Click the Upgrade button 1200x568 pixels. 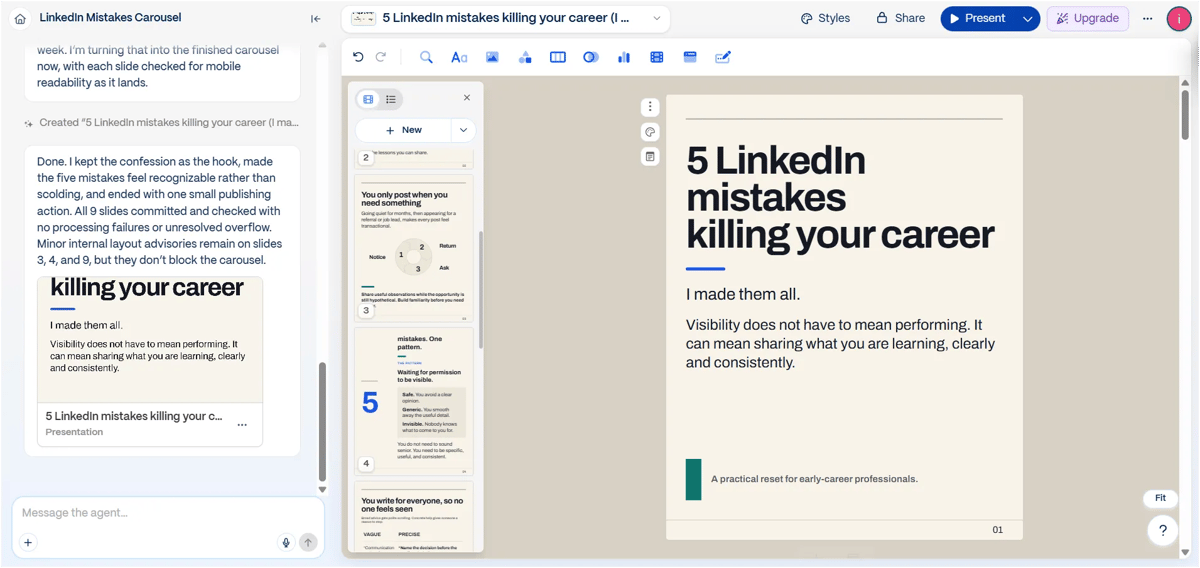click(x=1088, y=18)
